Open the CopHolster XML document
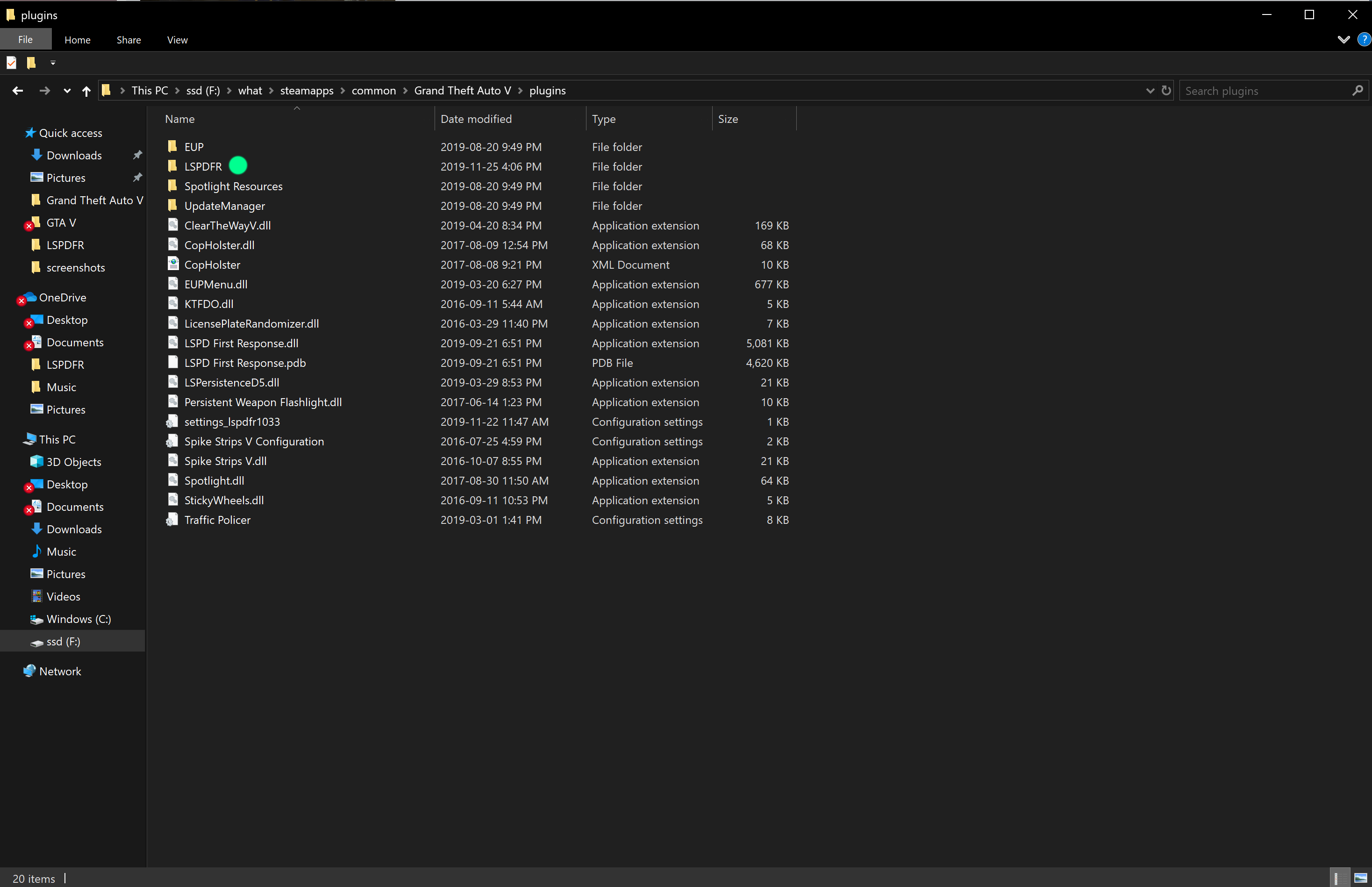1372x887 pixels. point(212,265)
